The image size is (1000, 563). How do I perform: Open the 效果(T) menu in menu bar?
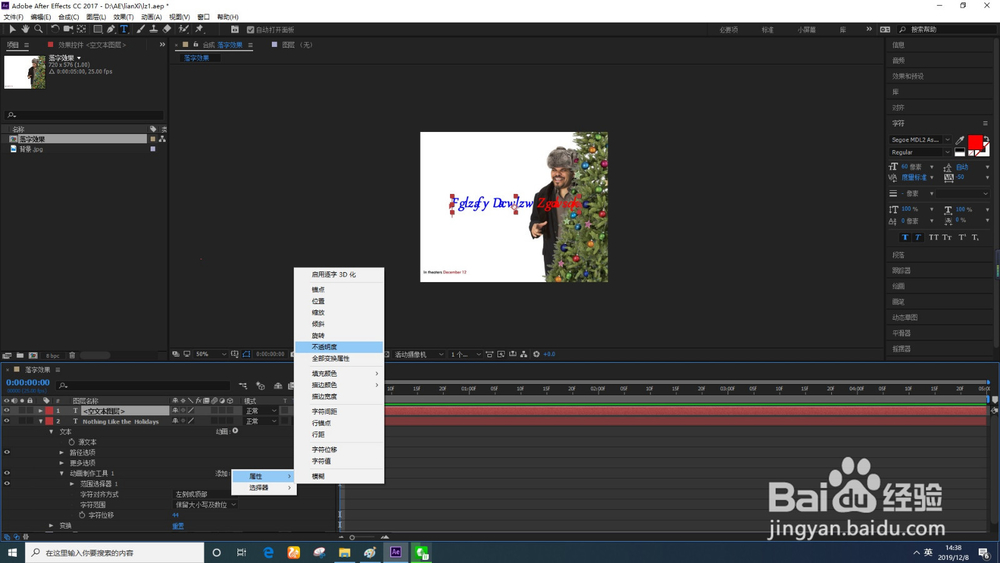coord(124,17)
